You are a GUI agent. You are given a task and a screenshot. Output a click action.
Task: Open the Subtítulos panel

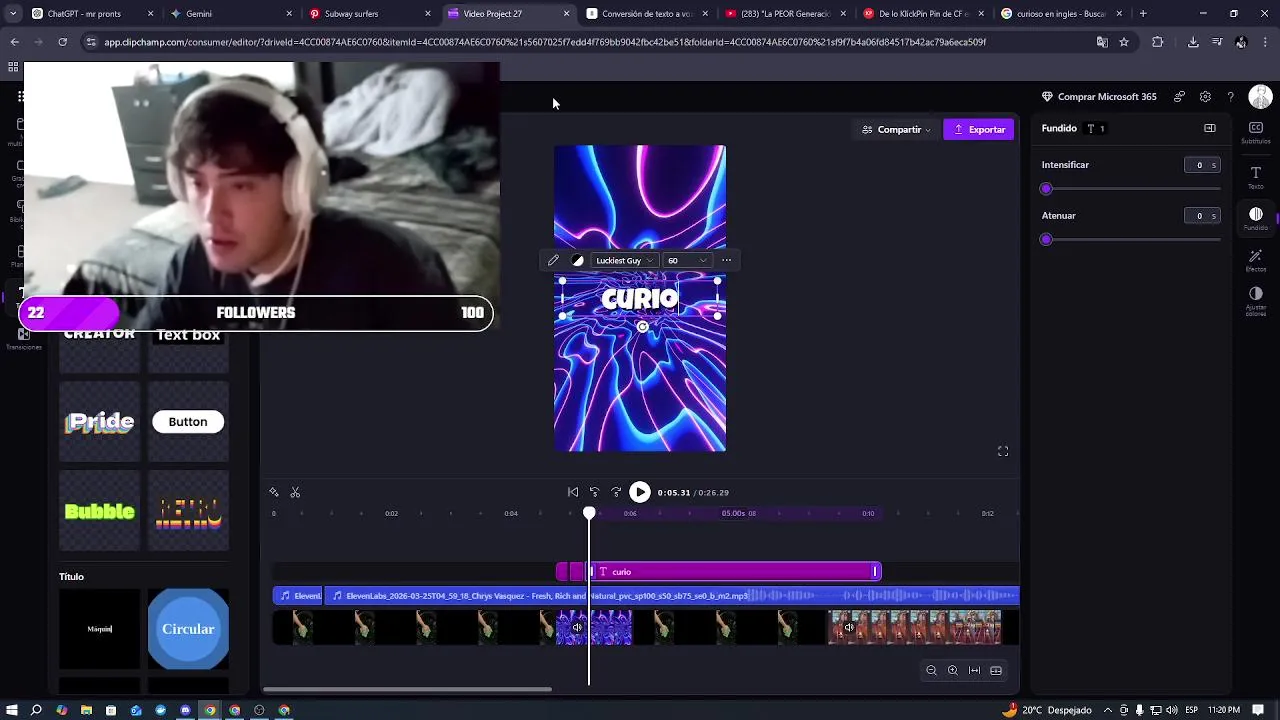[1256, 132]
